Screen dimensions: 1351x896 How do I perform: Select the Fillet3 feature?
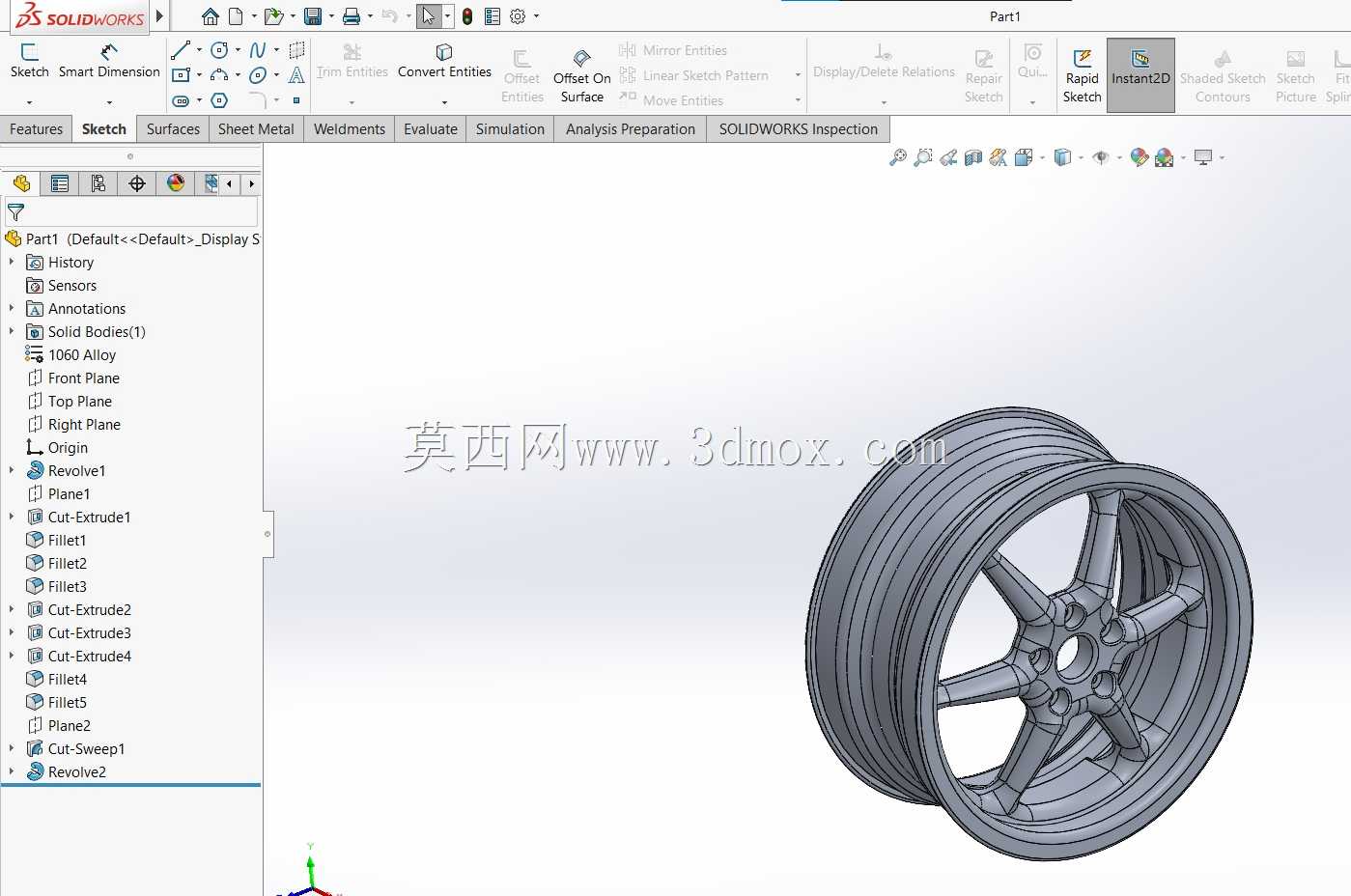(56, 586)
